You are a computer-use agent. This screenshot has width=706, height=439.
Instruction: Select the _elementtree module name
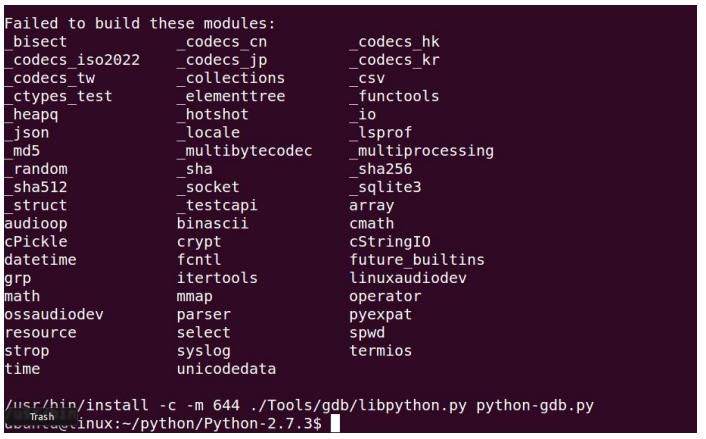[231, 96]
